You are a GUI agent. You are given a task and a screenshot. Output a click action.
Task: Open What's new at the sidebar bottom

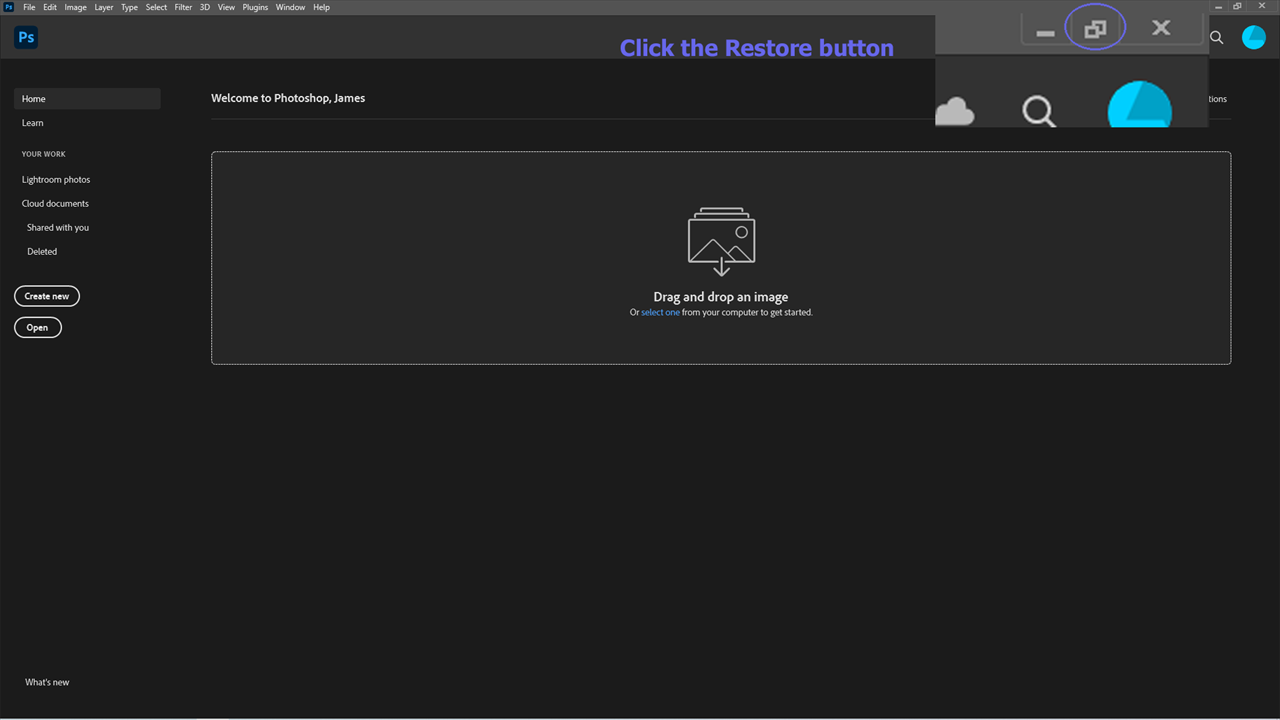coord(47,682)
